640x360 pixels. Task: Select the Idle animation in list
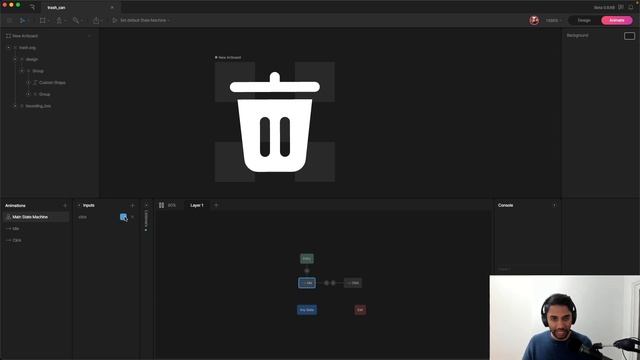[16, 229]
